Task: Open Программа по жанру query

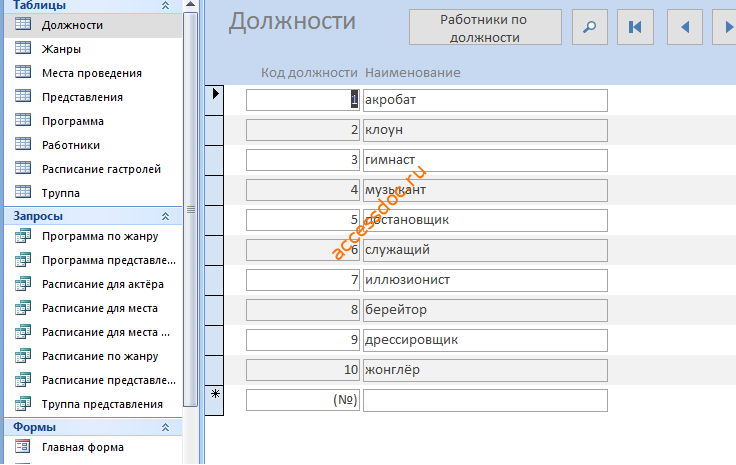Action: (x=100, y=236)
